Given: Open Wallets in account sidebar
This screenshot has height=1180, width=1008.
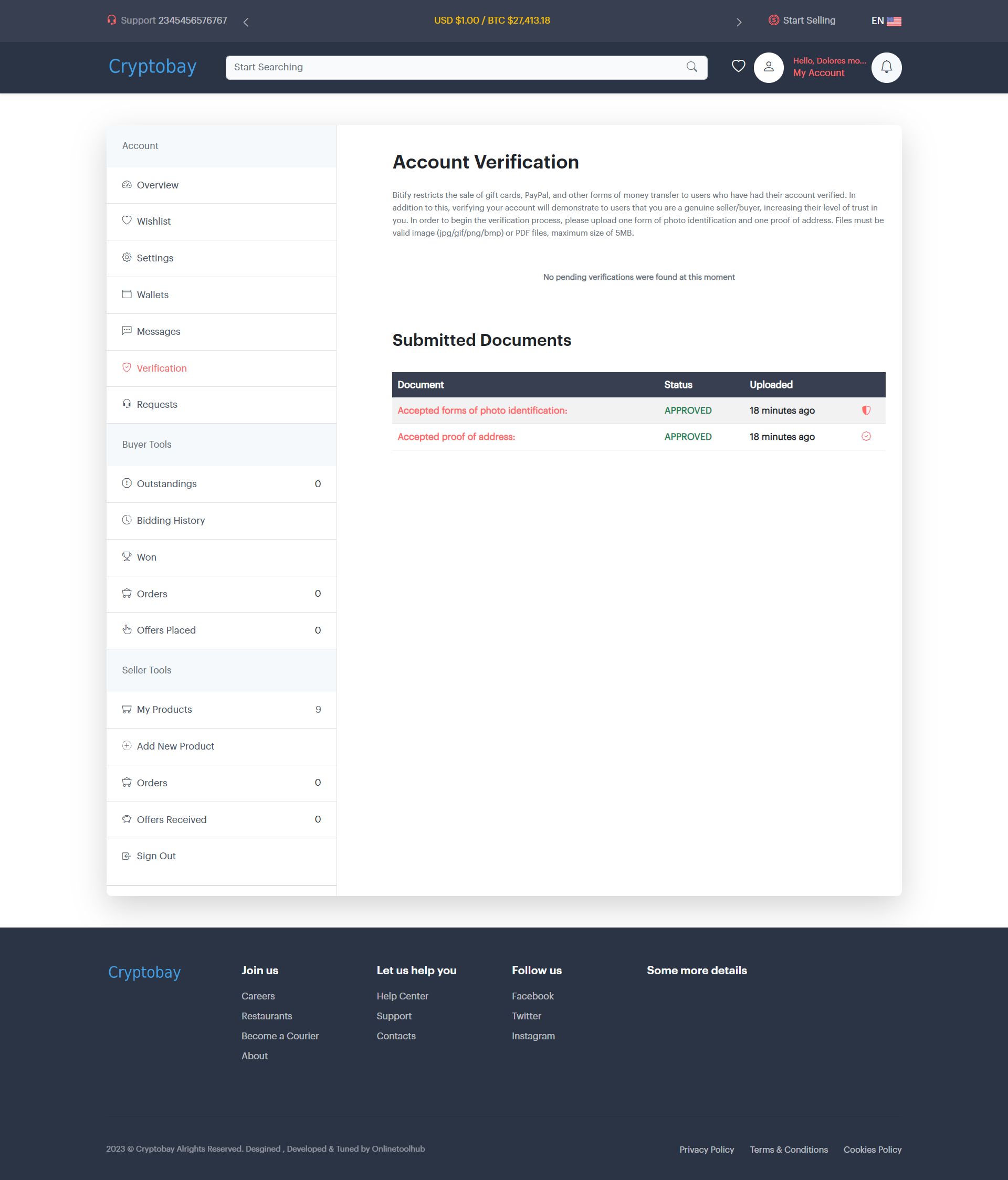Looking at the screenshot, I should [153, 295].
